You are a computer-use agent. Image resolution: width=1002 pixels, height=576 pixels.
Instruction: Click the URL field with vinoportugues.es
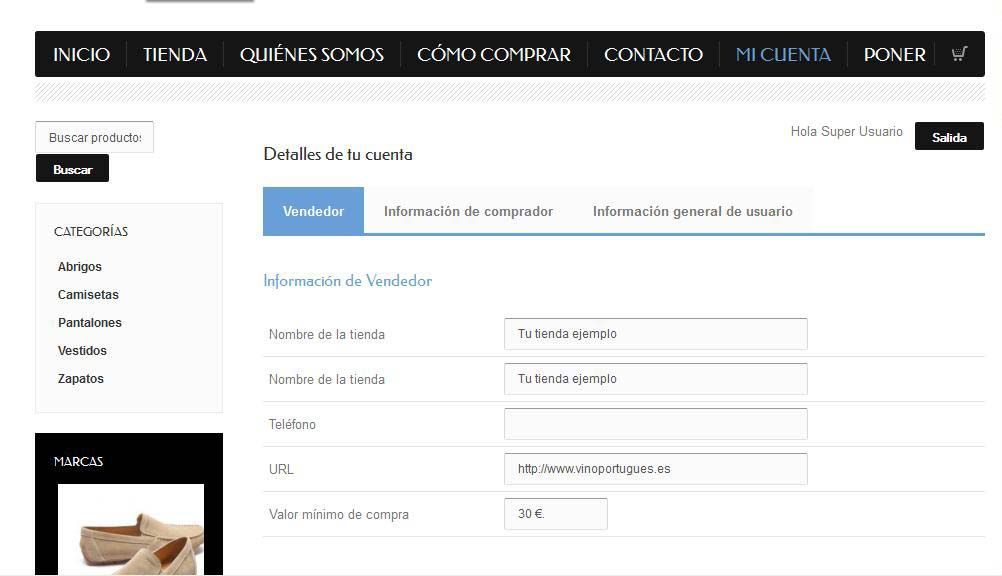coord(656,469)
